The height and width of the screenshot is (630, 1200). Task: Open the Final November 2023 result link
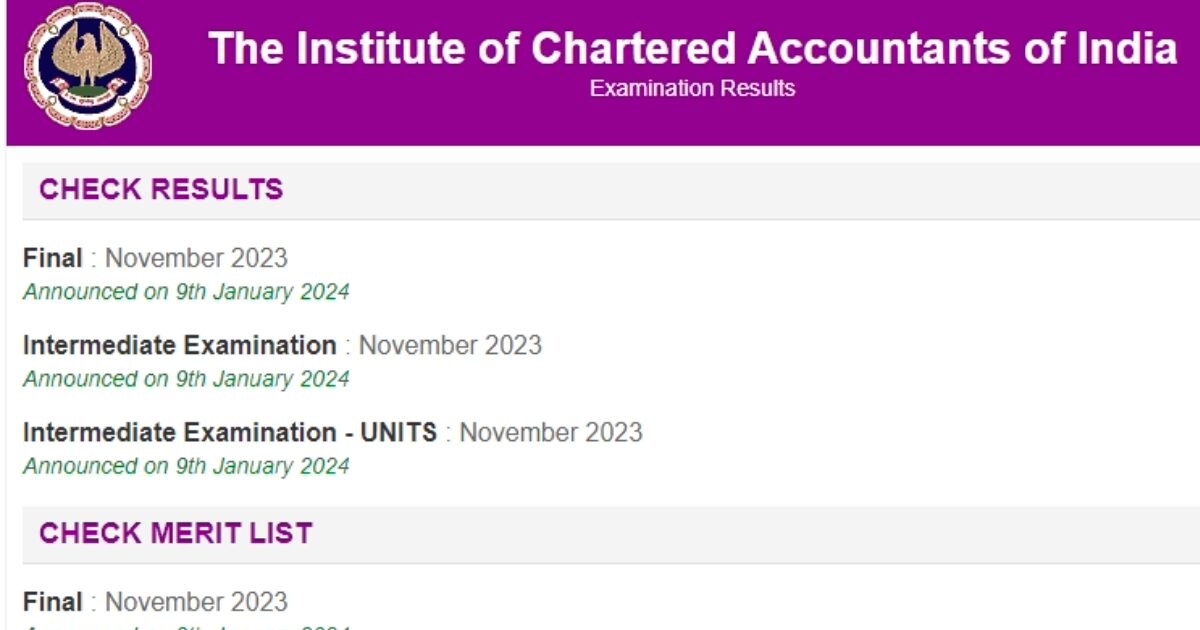point(155,258)
